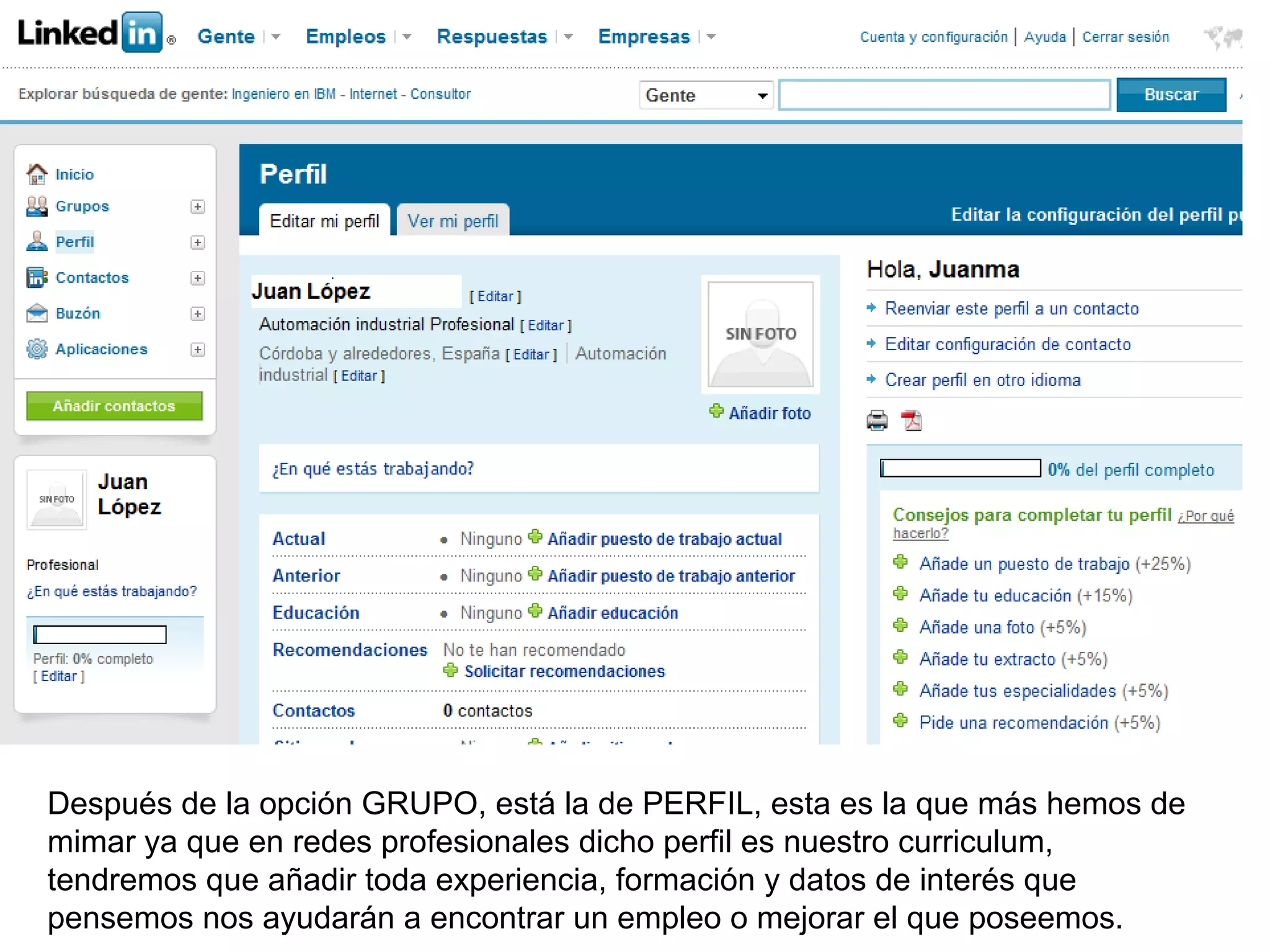This screenshot has height=952, width=1270.
Task: Open Cuenta y configuración link
Action: coord(934,37)
